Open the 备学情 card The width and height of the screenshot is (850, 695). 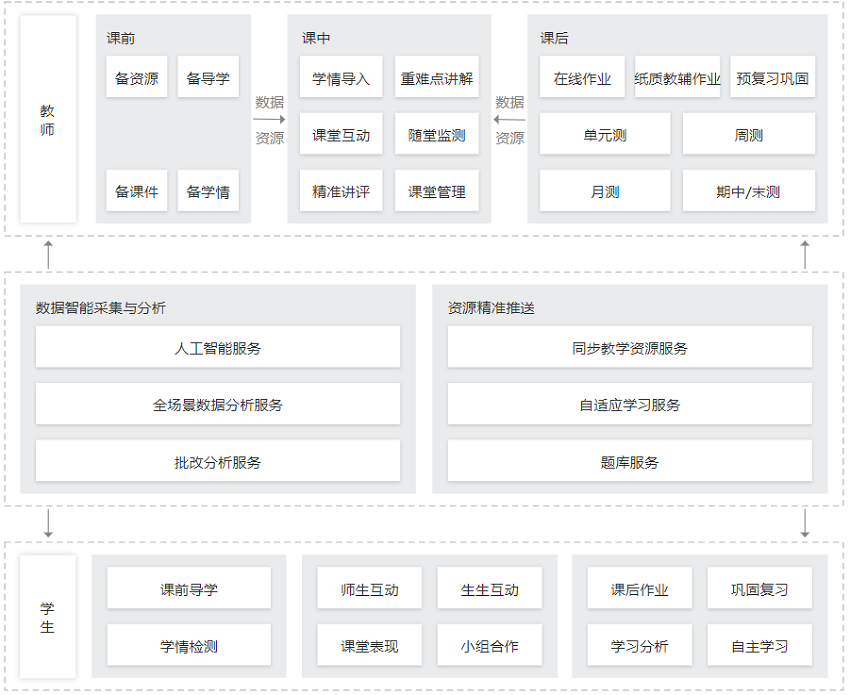click(x=208, y=190)
